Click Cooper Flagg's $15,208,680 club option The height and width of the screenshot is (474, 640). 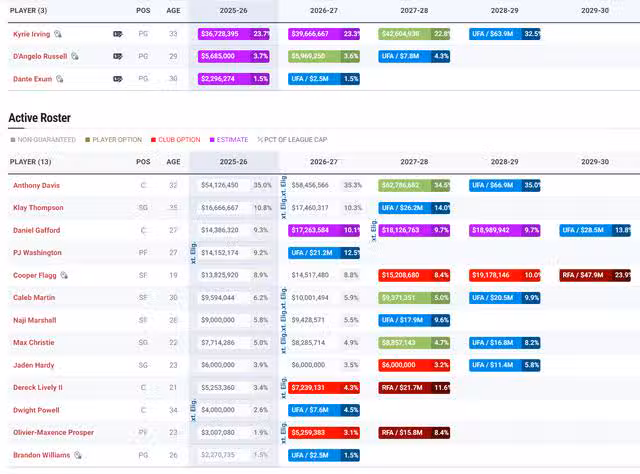click(x=414, y=275)
